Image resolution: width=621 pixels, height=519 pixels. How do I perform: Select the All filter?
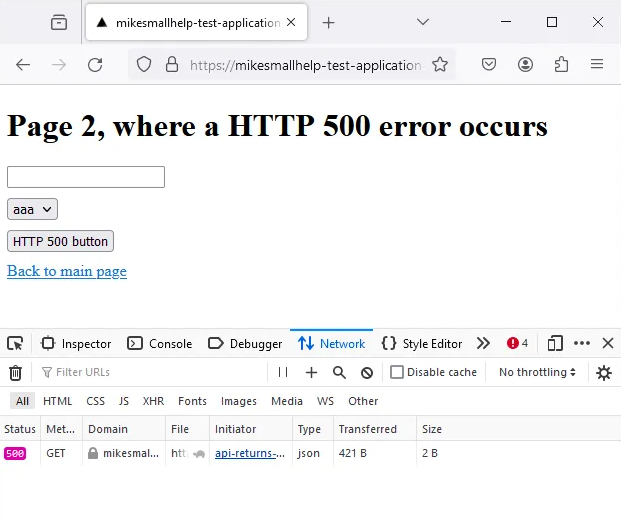point(22,401)
